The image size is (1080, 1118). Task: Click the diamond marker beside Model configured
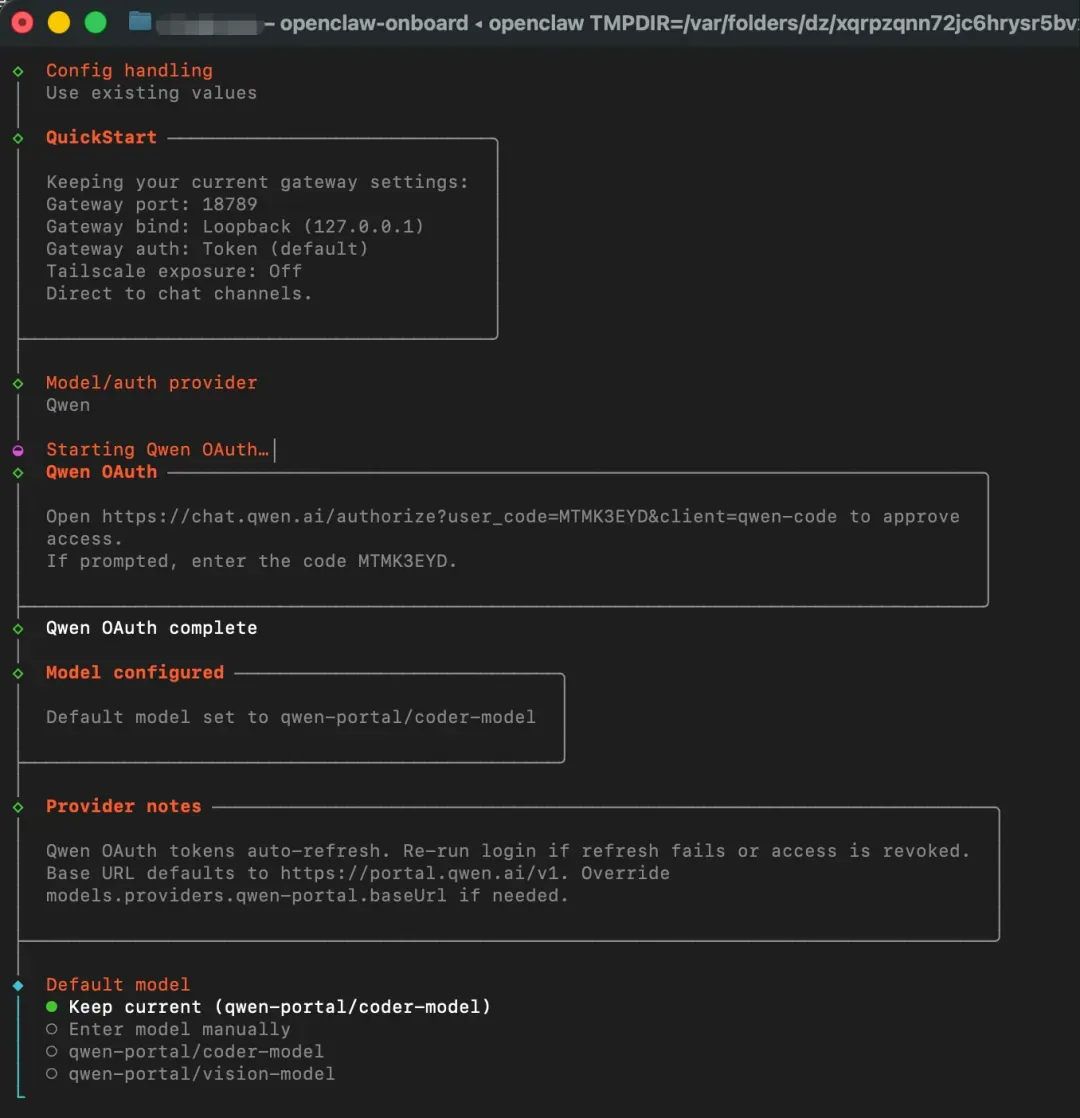tap(19, 673)
